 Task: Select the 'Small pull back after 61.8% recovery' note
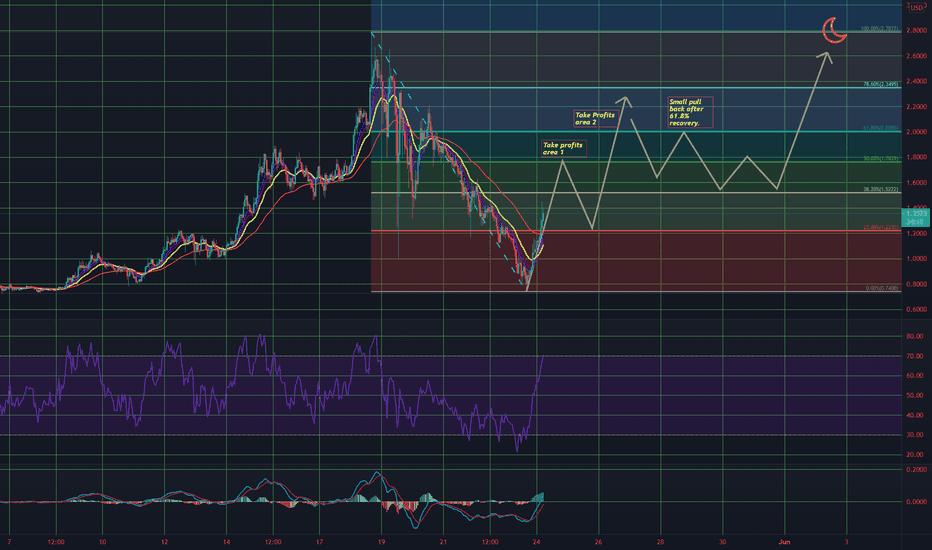click(689, 112)
